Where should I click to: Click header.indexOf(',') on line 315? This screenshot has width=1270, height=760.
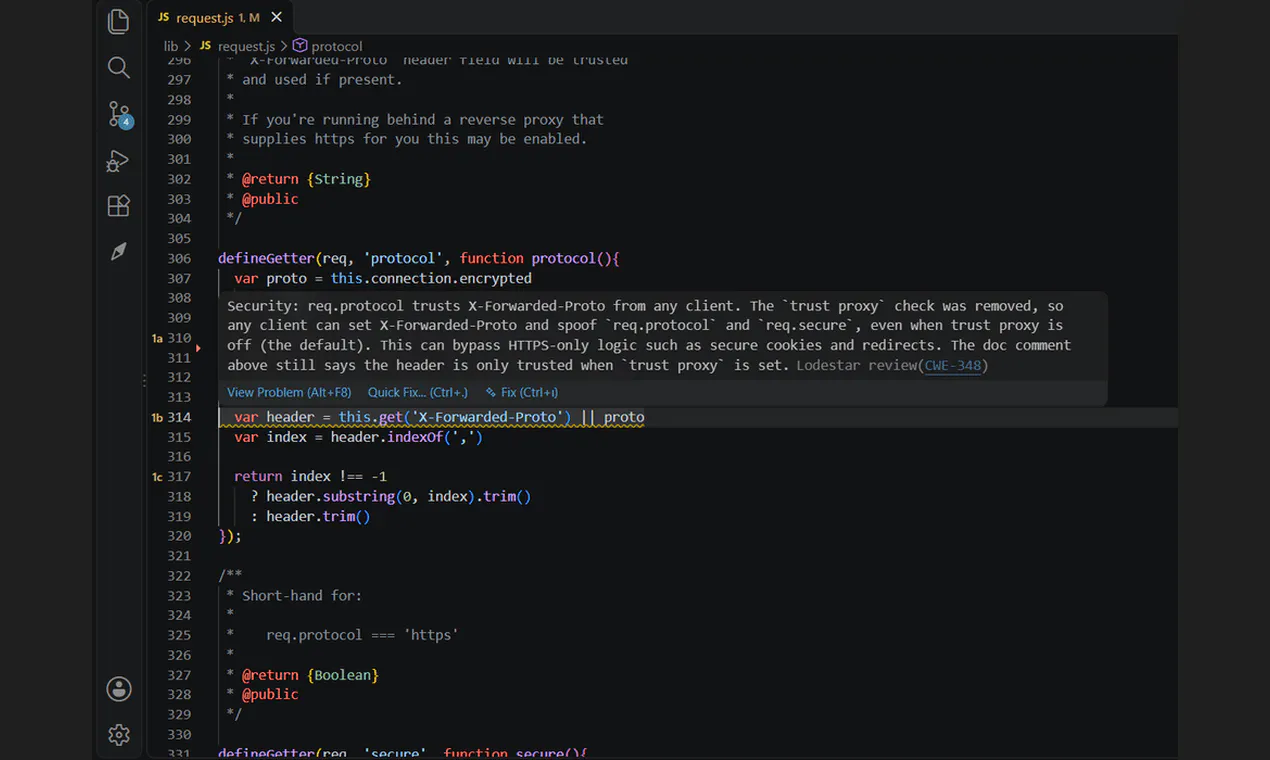[x=407, y=437]
